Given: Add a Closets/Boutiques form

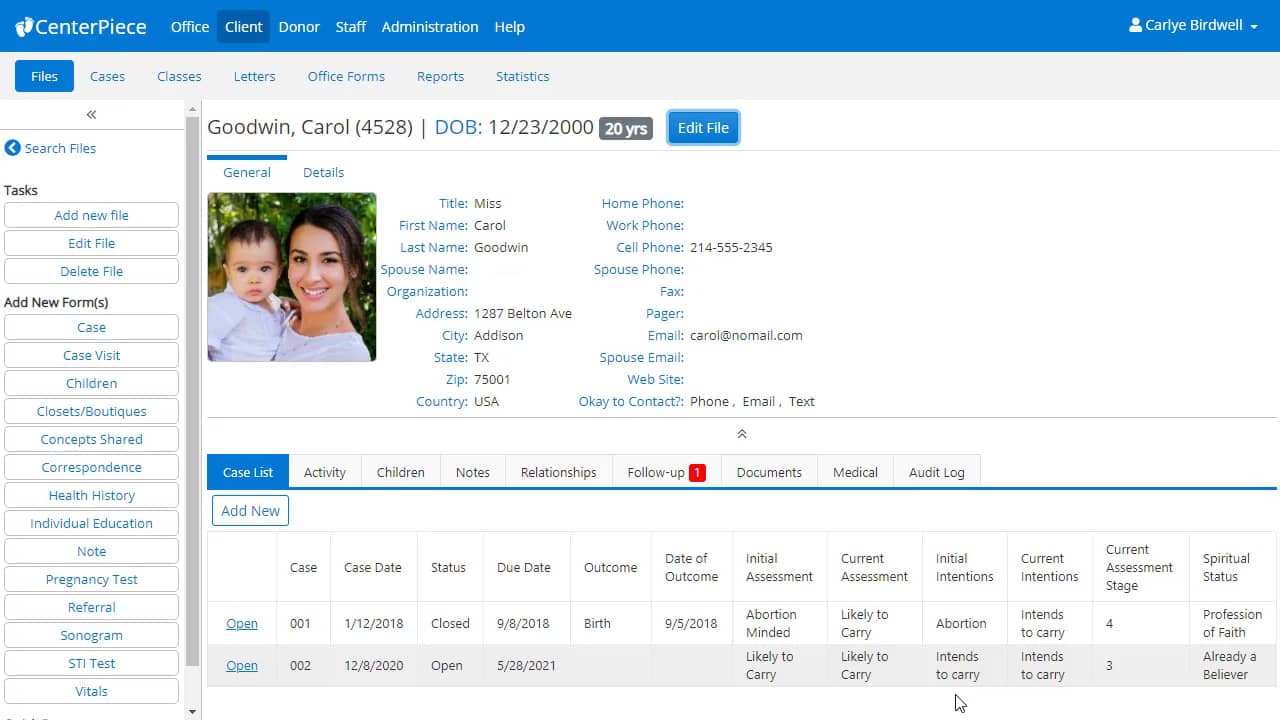Looking at the screenshot, I should tap(91, 411).
